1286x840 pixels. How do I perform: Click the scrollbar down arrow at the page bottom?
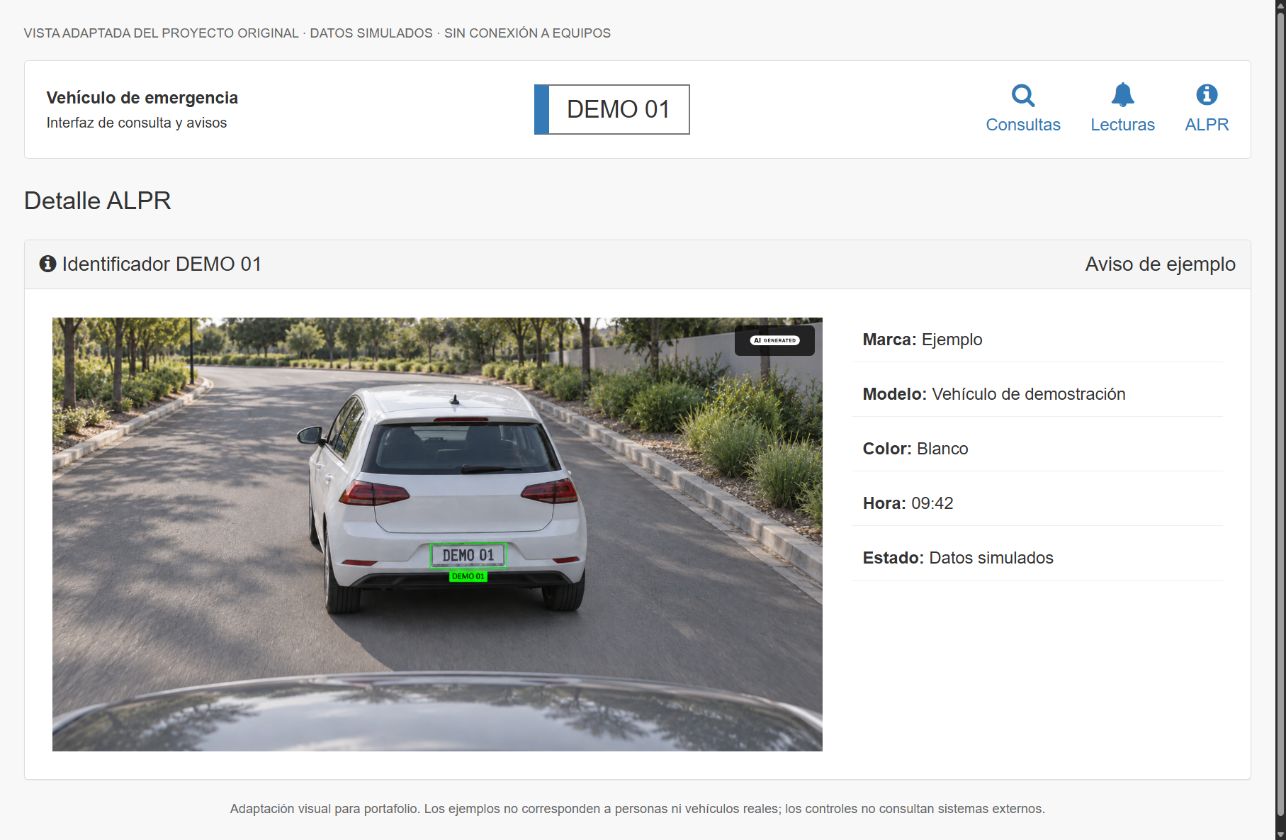[1280, 833]
